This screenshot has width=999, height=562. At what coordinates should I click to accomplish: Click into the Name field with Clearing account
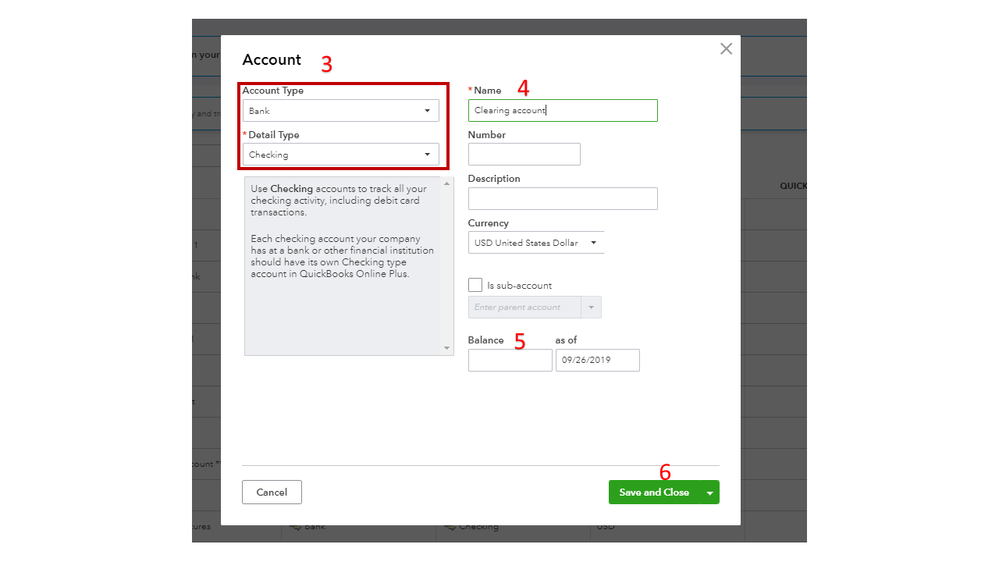pyautogui.click(x=563, y=110)
